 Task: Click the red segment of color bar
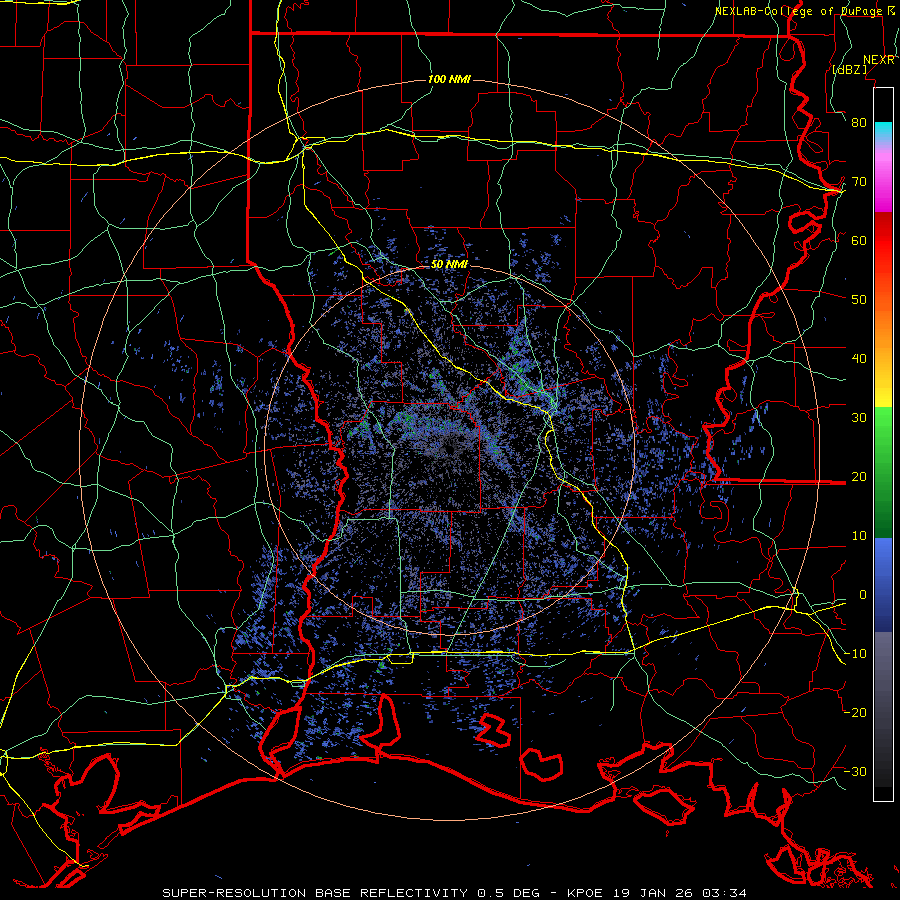(883, 241)
